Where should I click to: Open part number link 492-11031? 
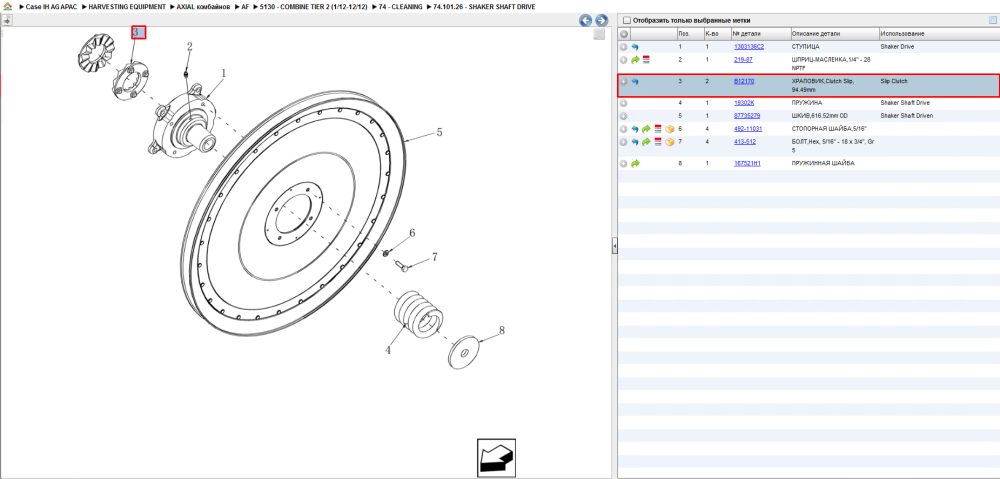pyautogui.click(x=747, y=129)
